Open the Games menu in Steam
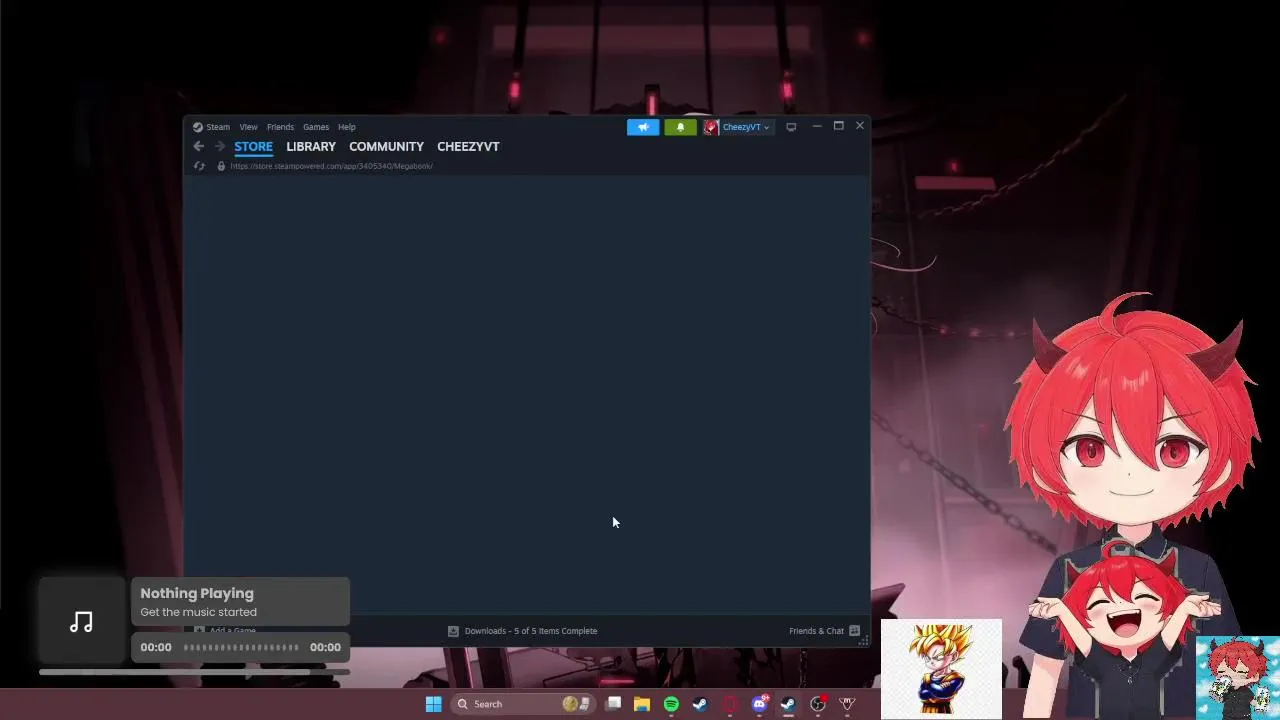Viewport: 1280px width, 720px height. [x=316, y=127]
